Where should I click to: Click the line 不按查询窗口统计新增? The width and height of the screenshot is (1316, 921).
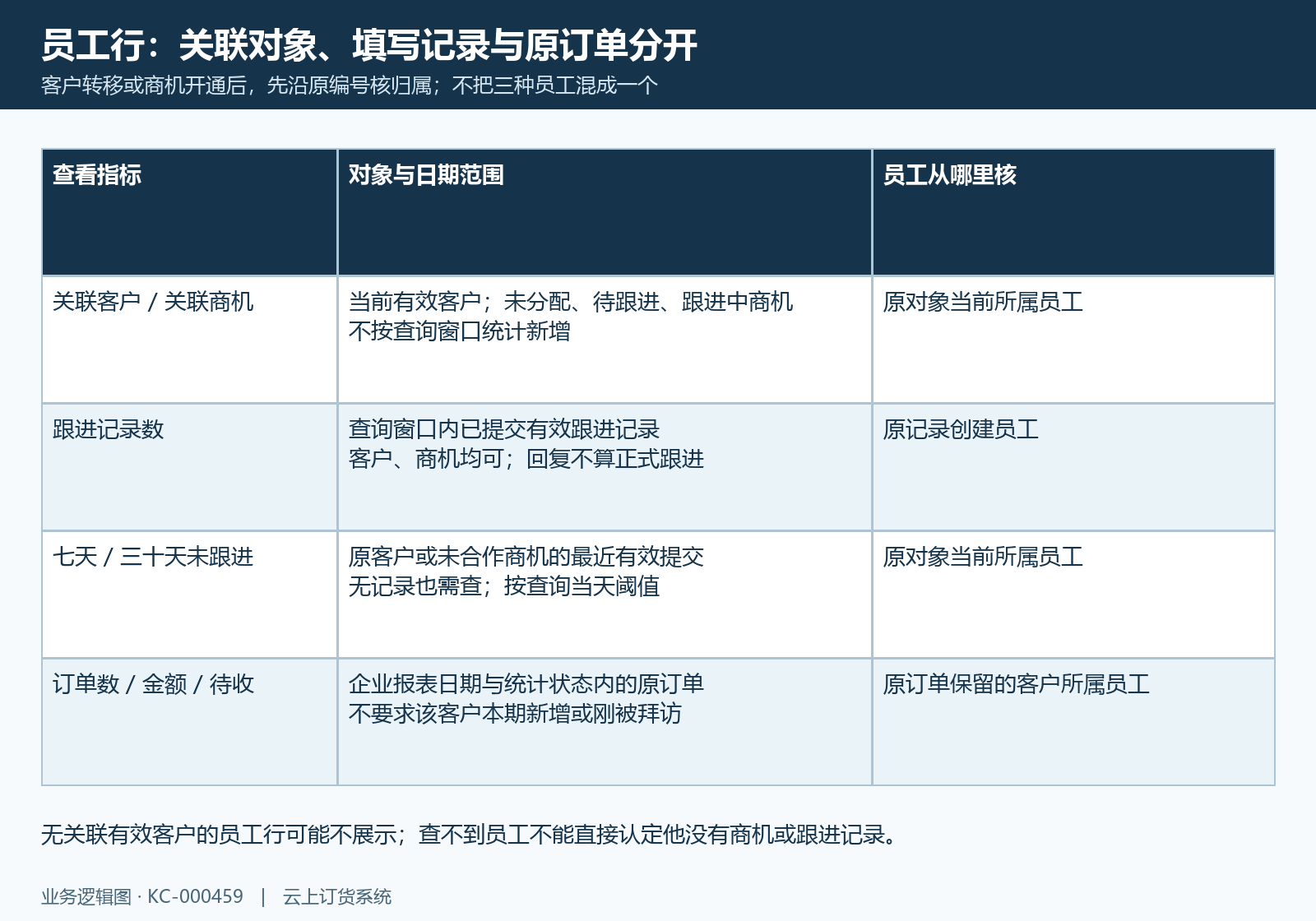460,331
